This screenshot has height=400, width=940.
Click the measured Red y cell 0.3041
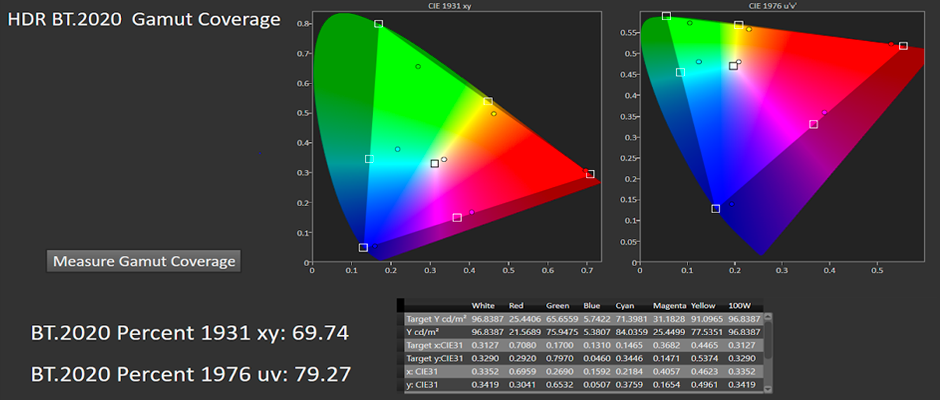(x=522, y=385)
